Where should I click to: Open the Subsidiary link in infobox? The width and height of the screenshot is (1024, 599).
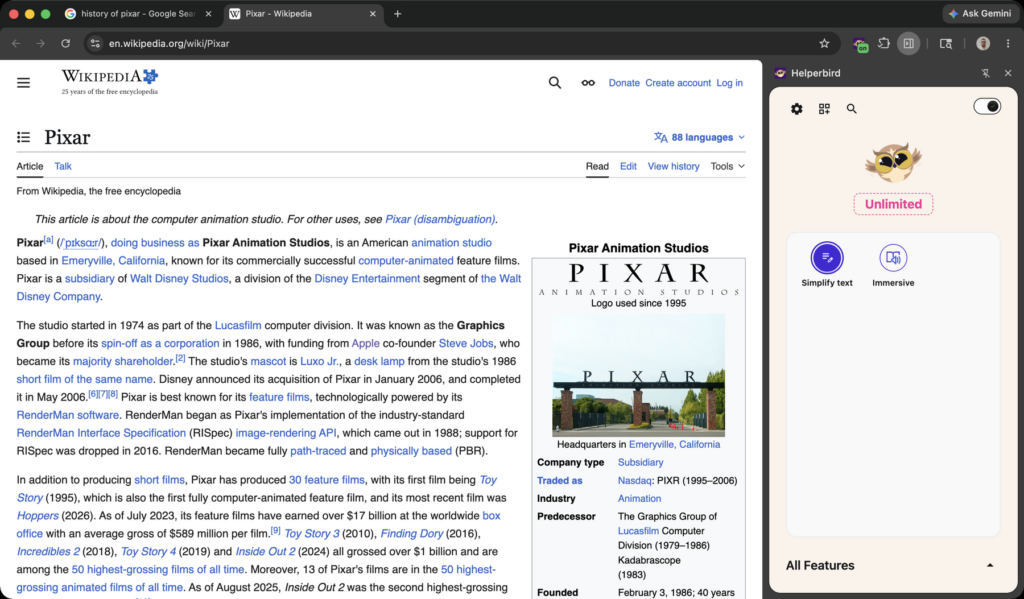[640, 462]
